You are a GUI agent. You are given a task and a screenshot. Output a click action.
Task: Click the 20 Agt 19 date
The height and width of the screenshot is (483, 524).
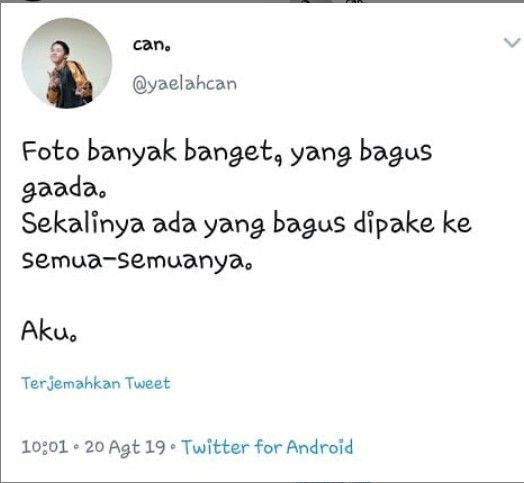125,448
